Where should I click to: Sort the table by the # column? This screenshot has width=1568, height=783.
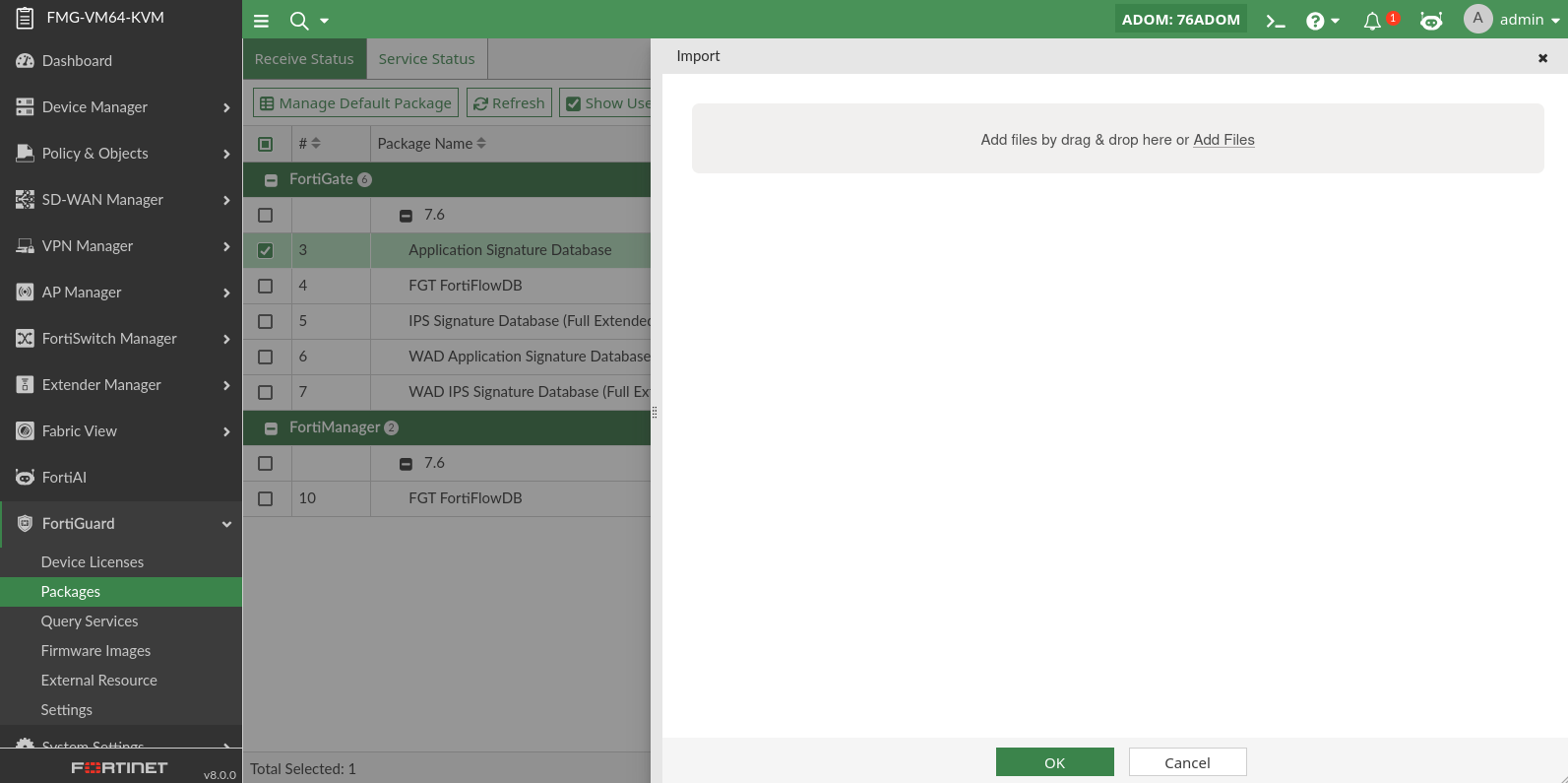pyautogui.click(x=316, y=144)
